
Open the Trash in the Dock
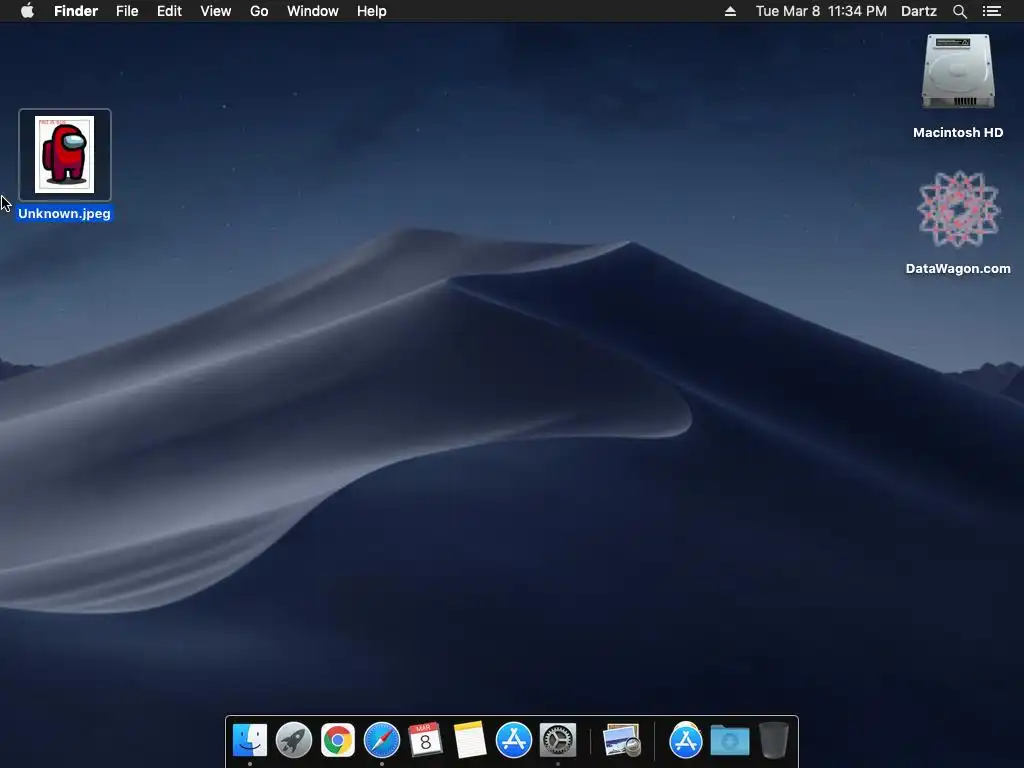tap(774, 741)
